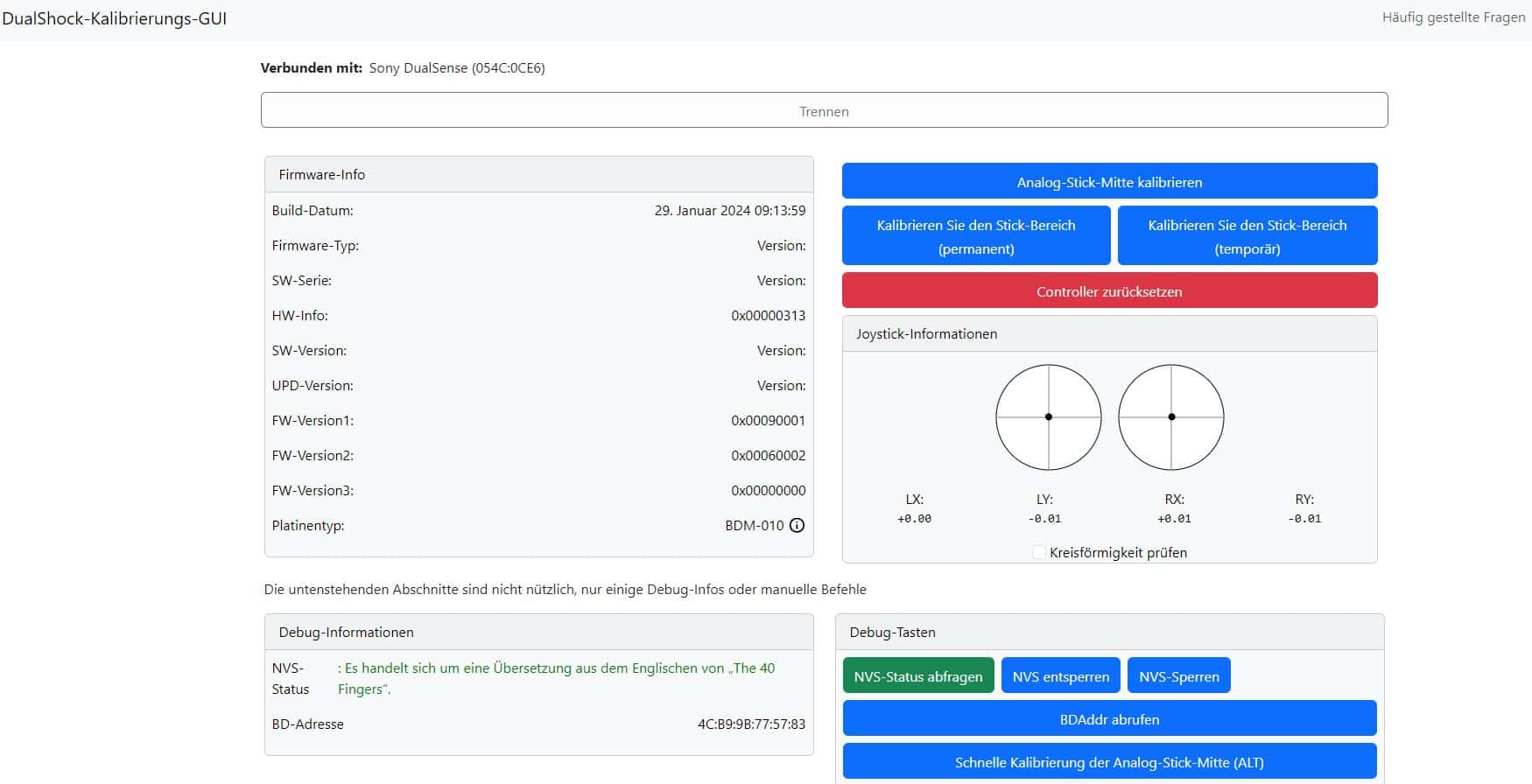Screen dimensions: 1532x784
Task: Click the Firmware-Info panel header
Action: point(538,175)
